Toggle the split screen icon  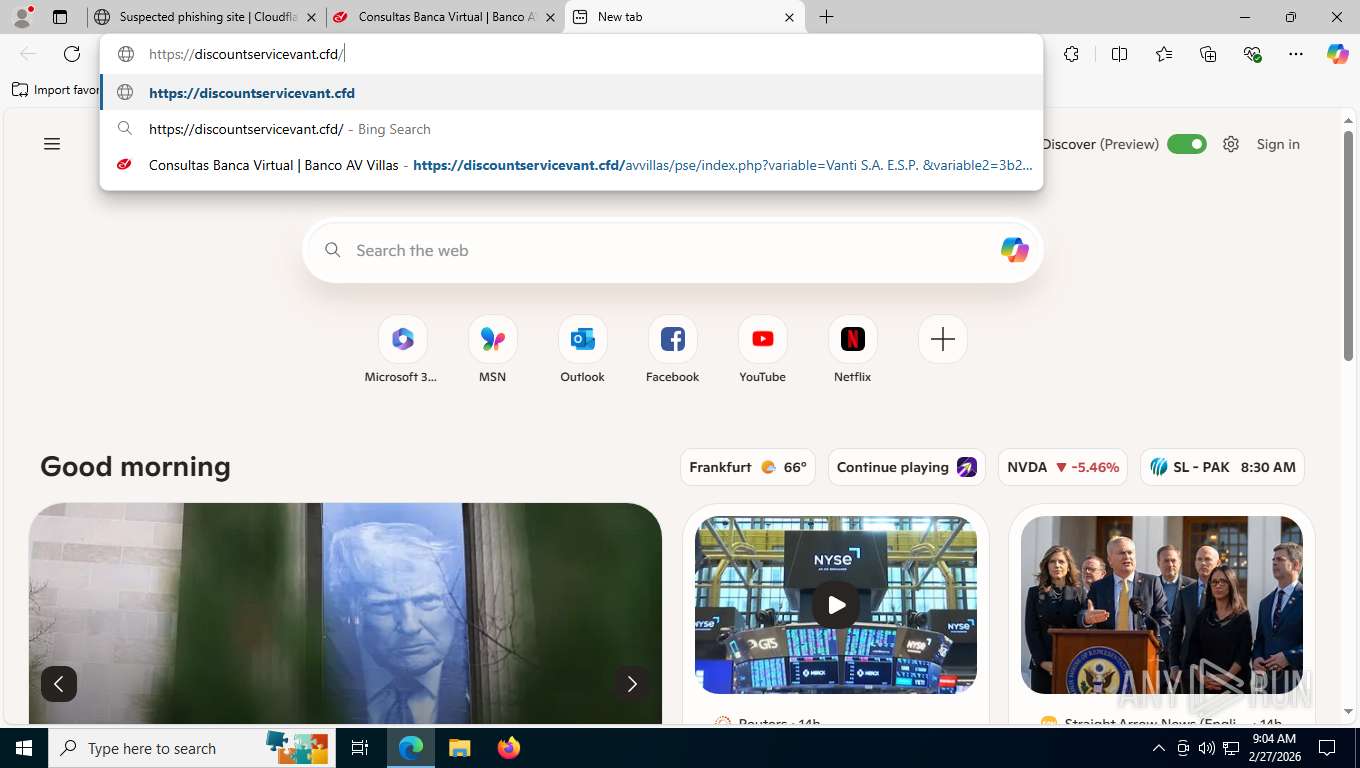pos(1119,54)
